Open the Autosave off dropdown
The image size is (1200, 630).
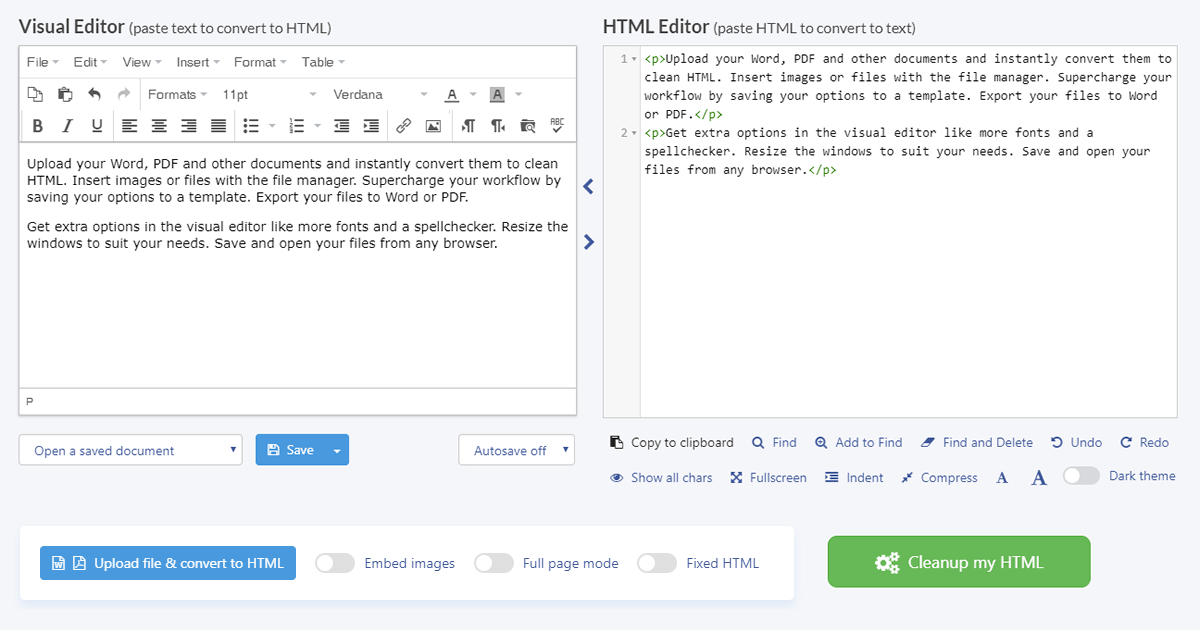click(516, 450)
